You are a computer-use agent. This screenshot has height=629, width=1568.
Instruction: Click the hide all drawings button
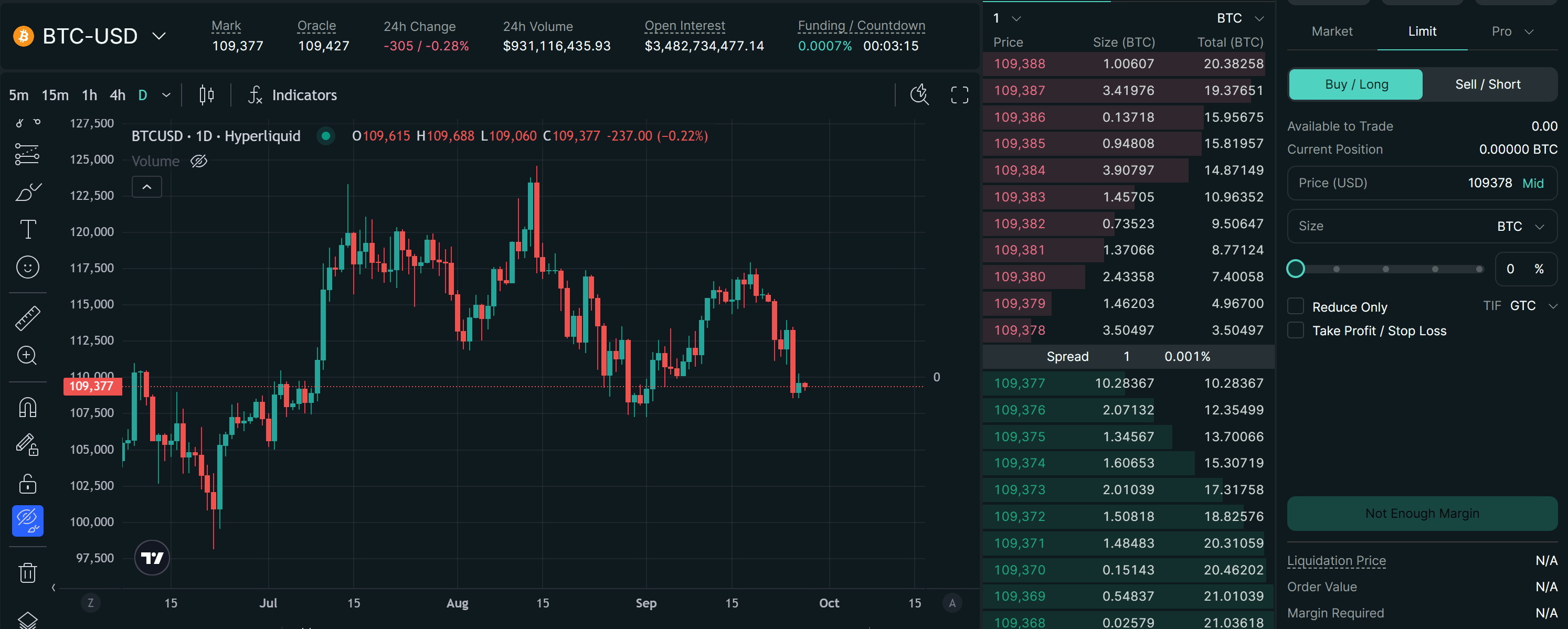tap(27, 520)
